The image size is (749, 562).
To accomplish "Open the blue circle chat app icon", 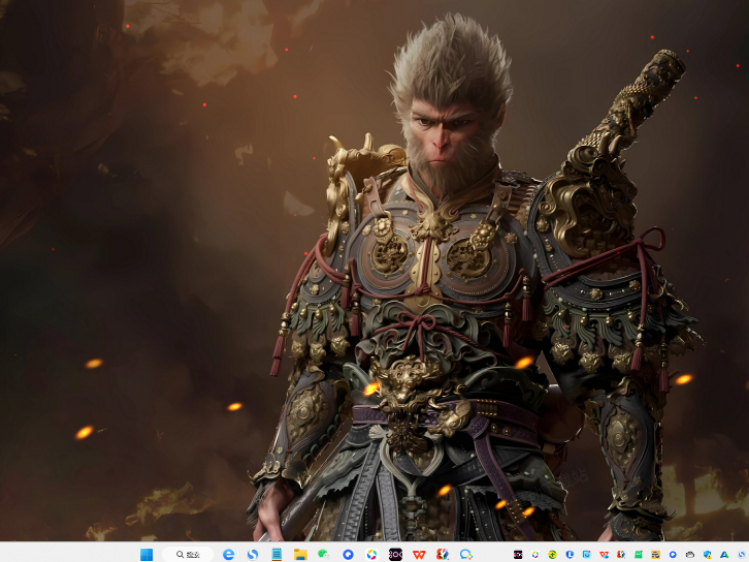I will point(348,554).
